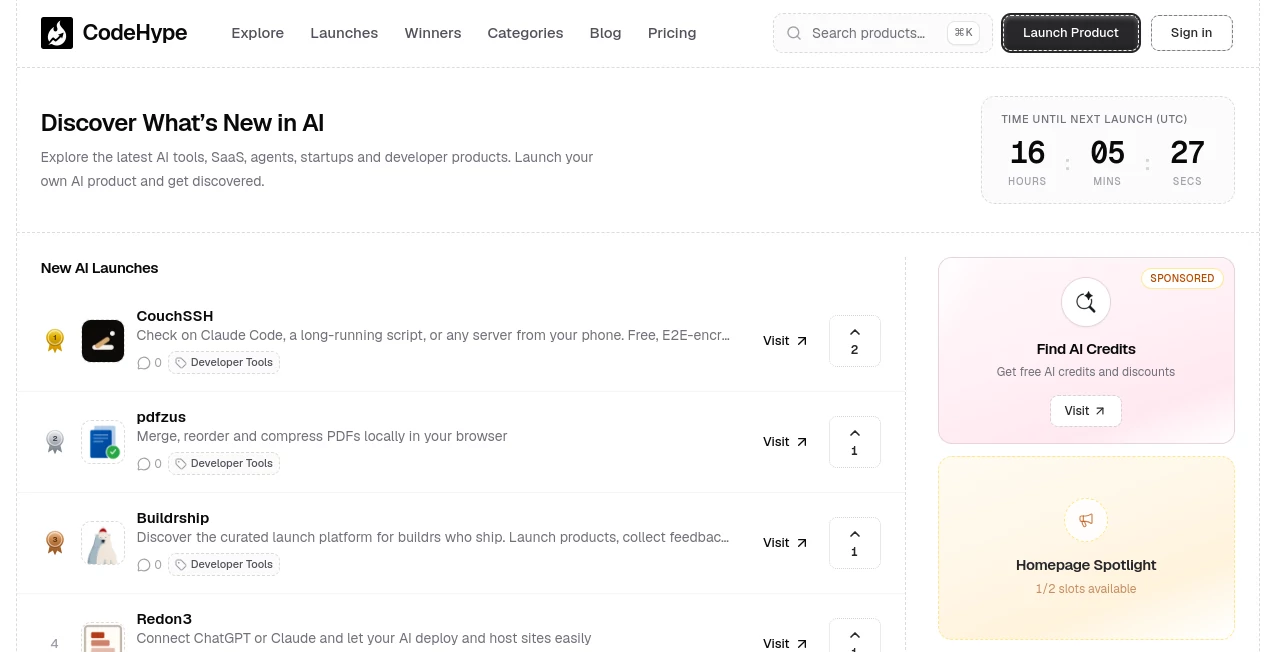
Task: Visit the CouchSSH site
Action: (x=785, y=341)
